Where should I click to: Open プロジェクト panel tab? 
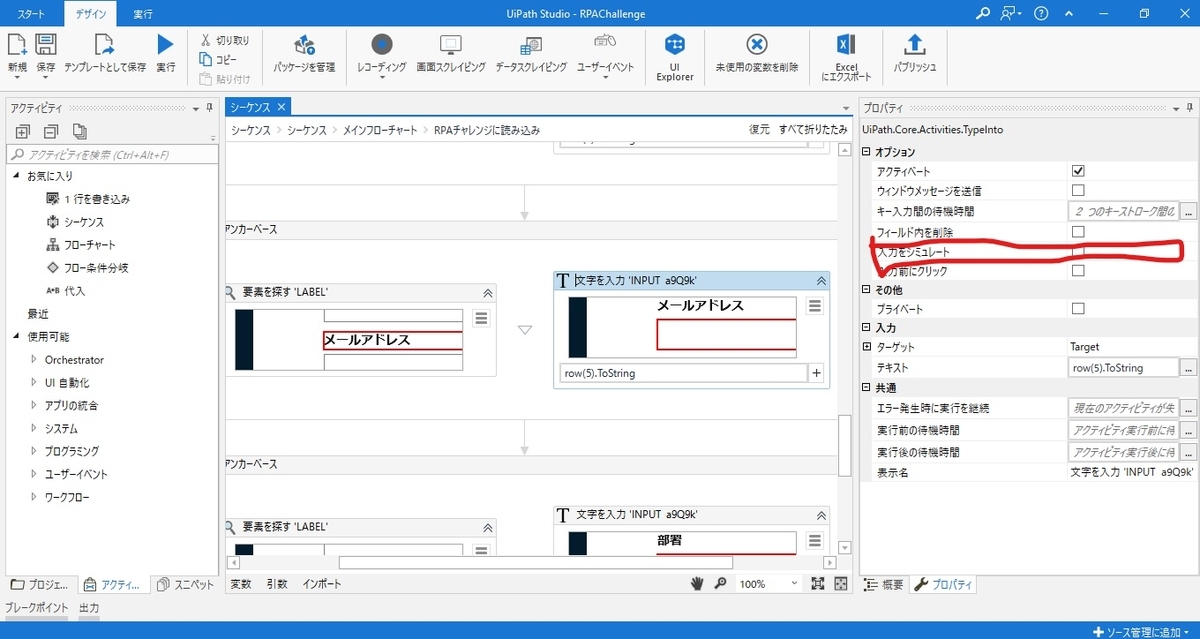coord(39,584)
